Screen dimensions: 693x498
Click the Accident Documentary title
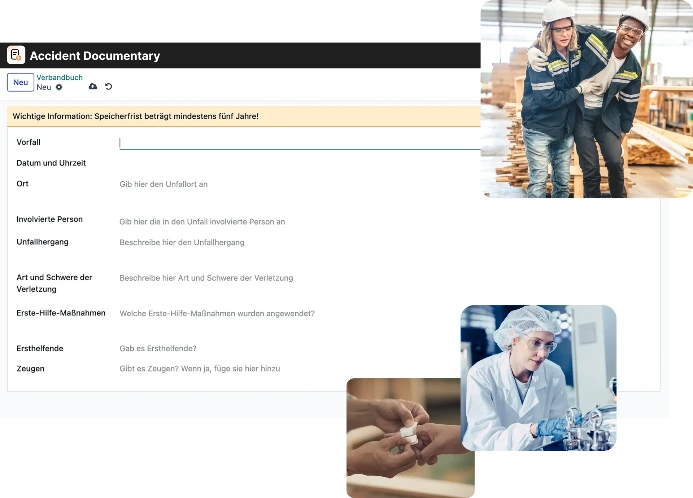tap(95, 56)
